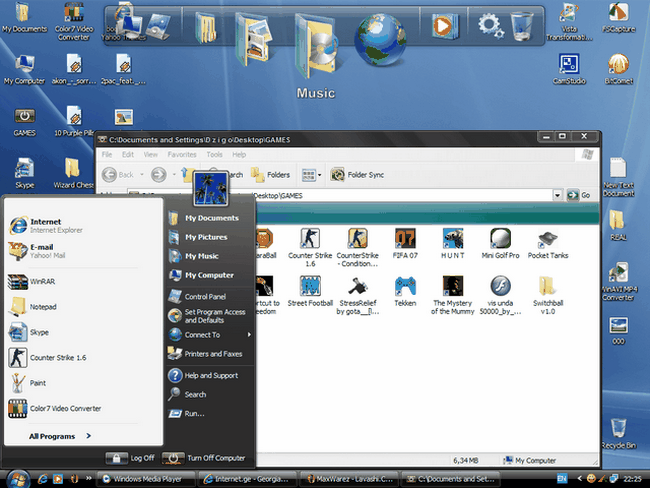Open the Favorites menu
Viewport: 650px width, 488px height.
point(182,154)
